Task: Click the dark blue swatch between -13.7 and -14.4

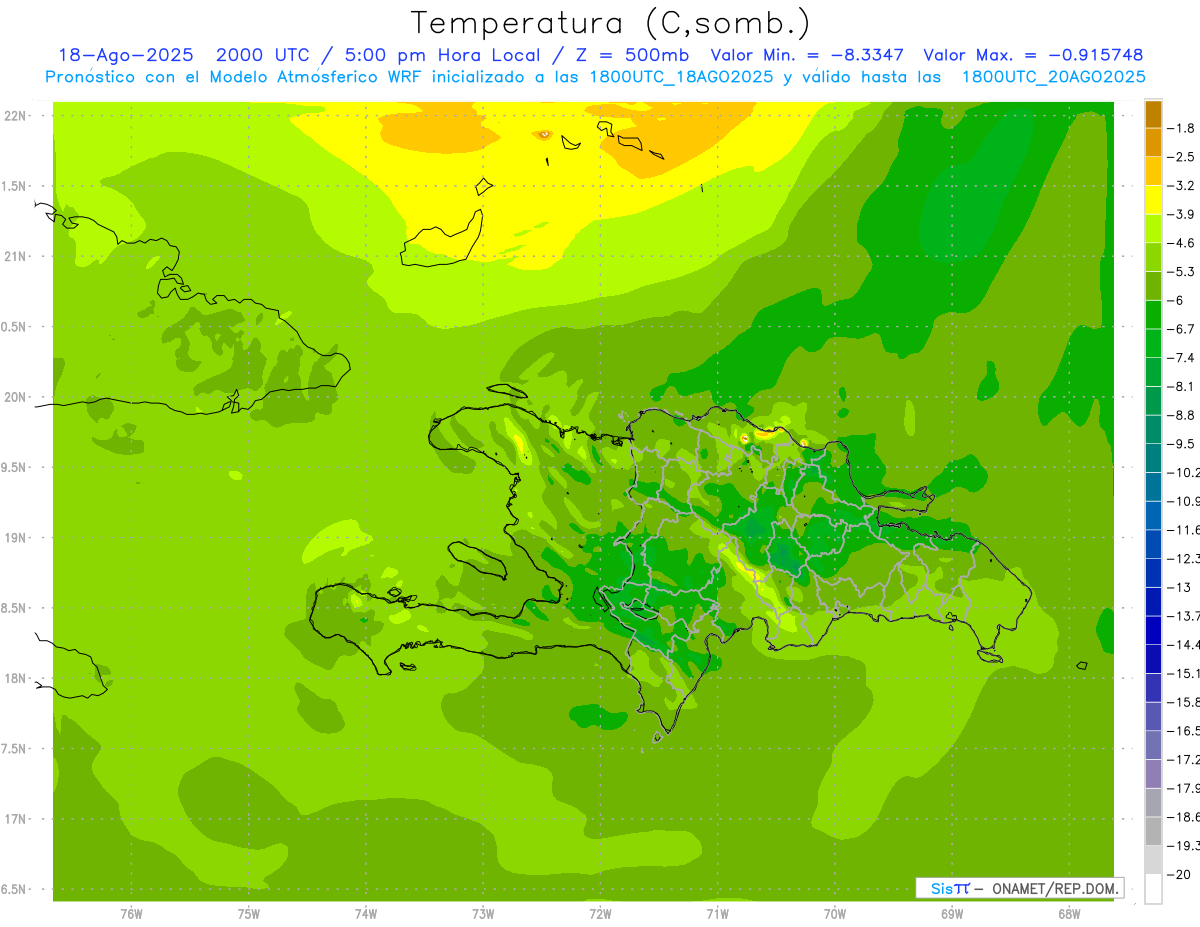Action: point(1154,630)
